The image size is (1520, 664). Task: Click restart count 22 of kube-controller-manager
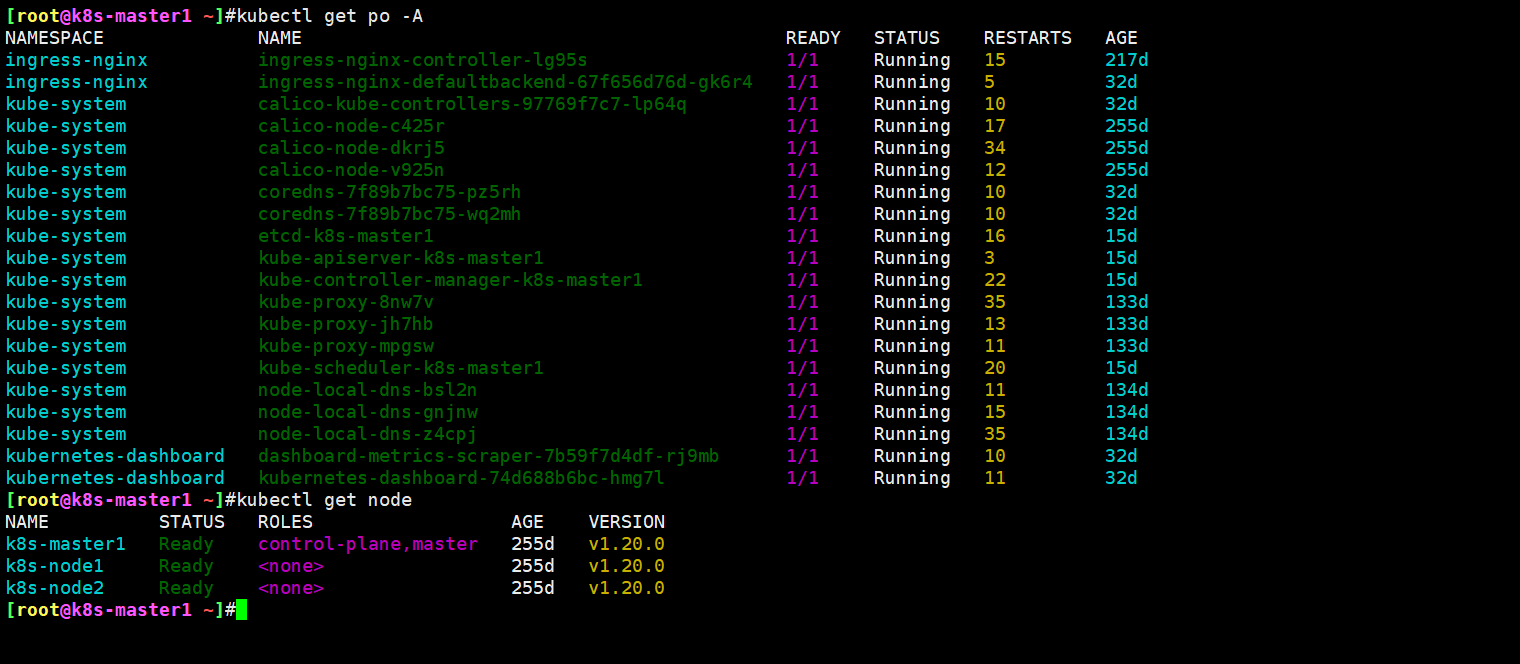pos(994,280)
